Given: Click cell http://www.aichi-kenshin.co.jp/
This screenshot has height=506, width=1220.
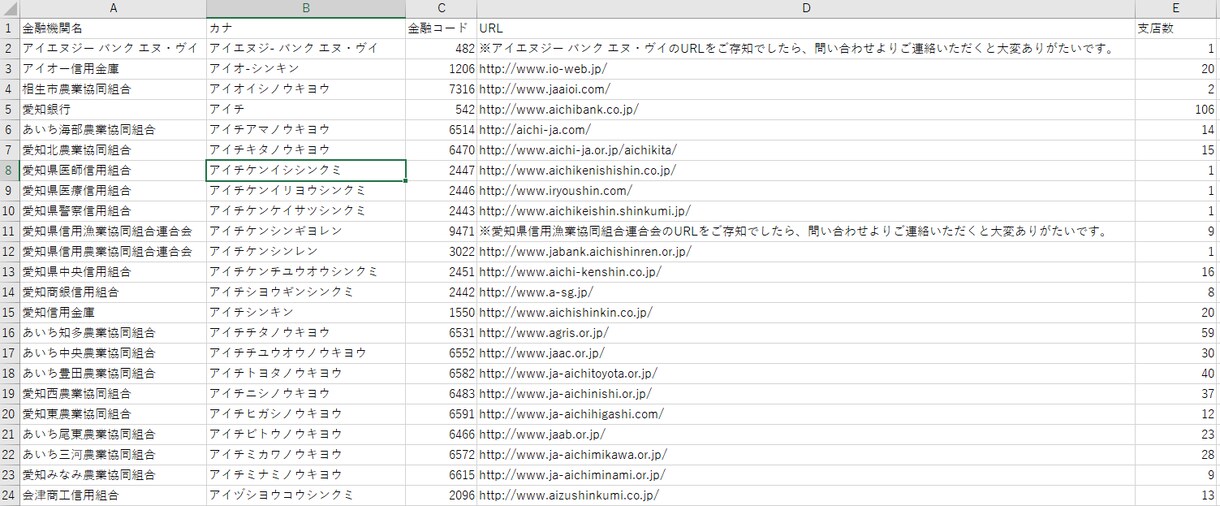Looking at the screenshot, I should click(806, 271).
